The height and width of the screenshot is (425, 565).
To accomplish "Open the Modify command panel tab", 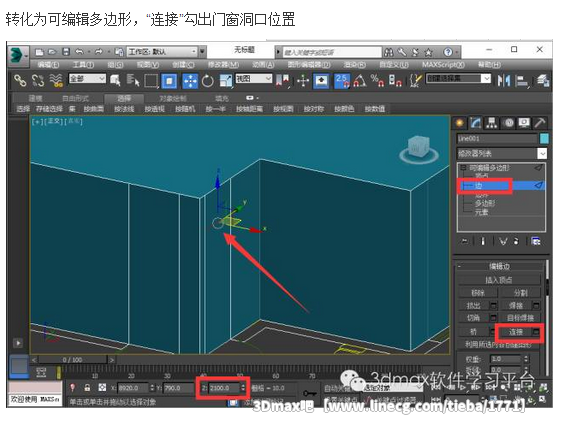I will [476, 123].
